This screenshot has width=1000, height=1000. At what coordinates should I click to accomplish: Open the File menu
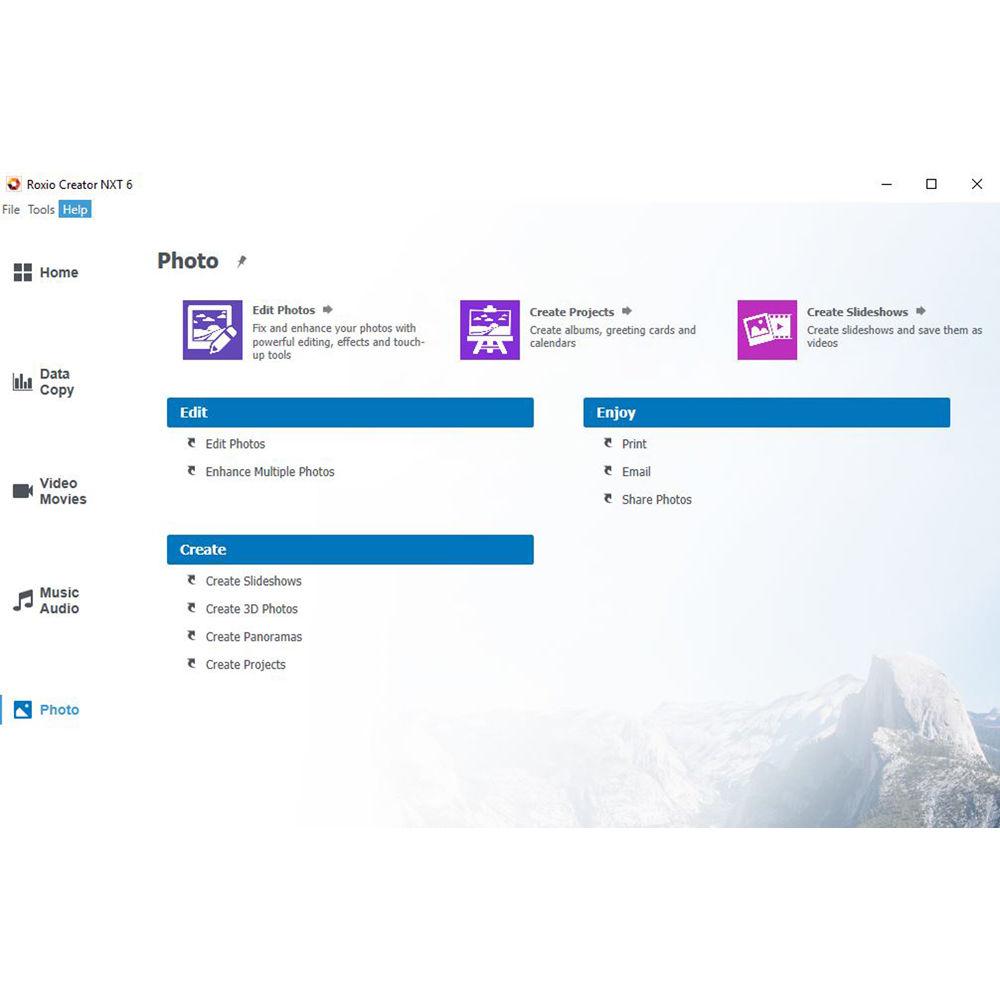tap(11, 210)
